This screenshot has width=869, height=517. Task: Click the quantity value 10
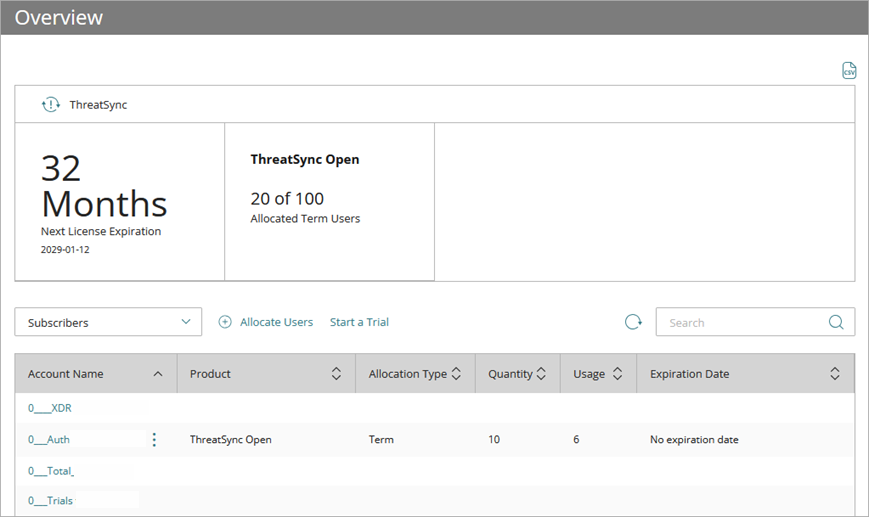coord(494,439)
